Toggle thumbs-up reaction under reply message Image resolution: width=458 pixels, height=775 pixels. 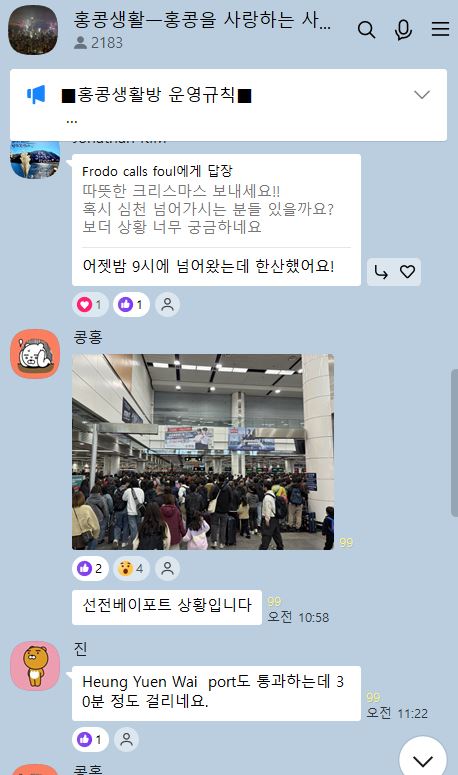pyautogui.click(x=131, y=304)
